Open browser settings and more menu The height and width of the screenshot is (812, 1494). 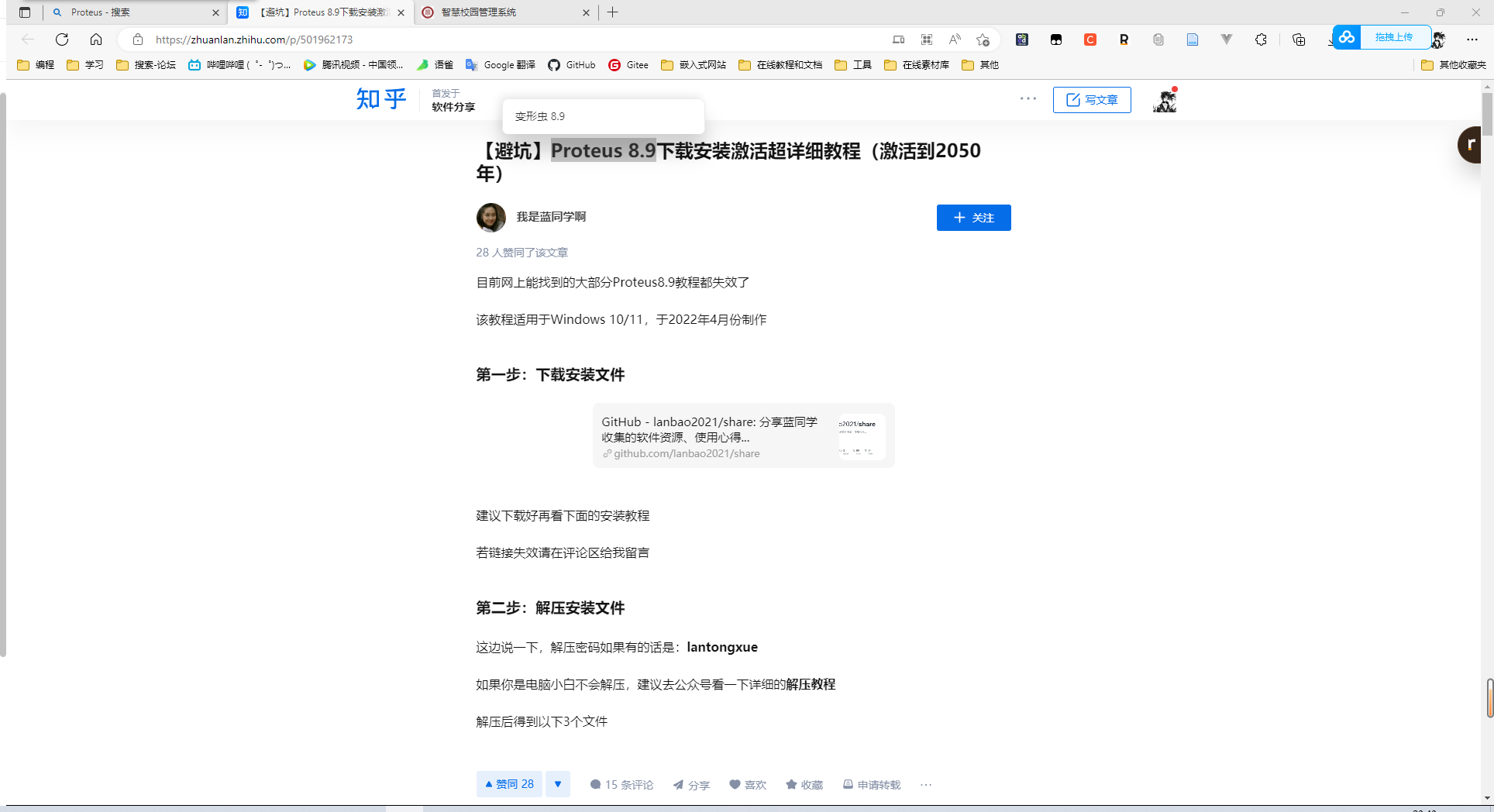pyautogui.click(x=1472, y=40)
